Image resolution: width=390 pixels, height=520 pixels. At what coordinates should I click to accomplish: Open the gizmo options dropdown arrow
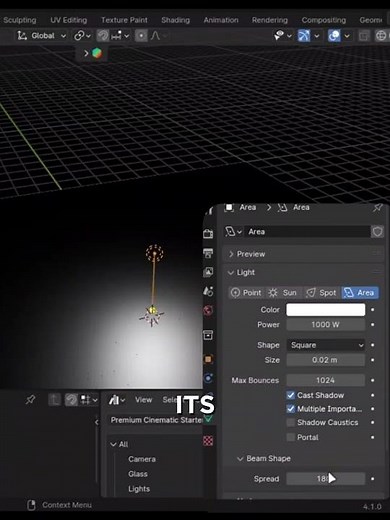(x=317, y=36)
